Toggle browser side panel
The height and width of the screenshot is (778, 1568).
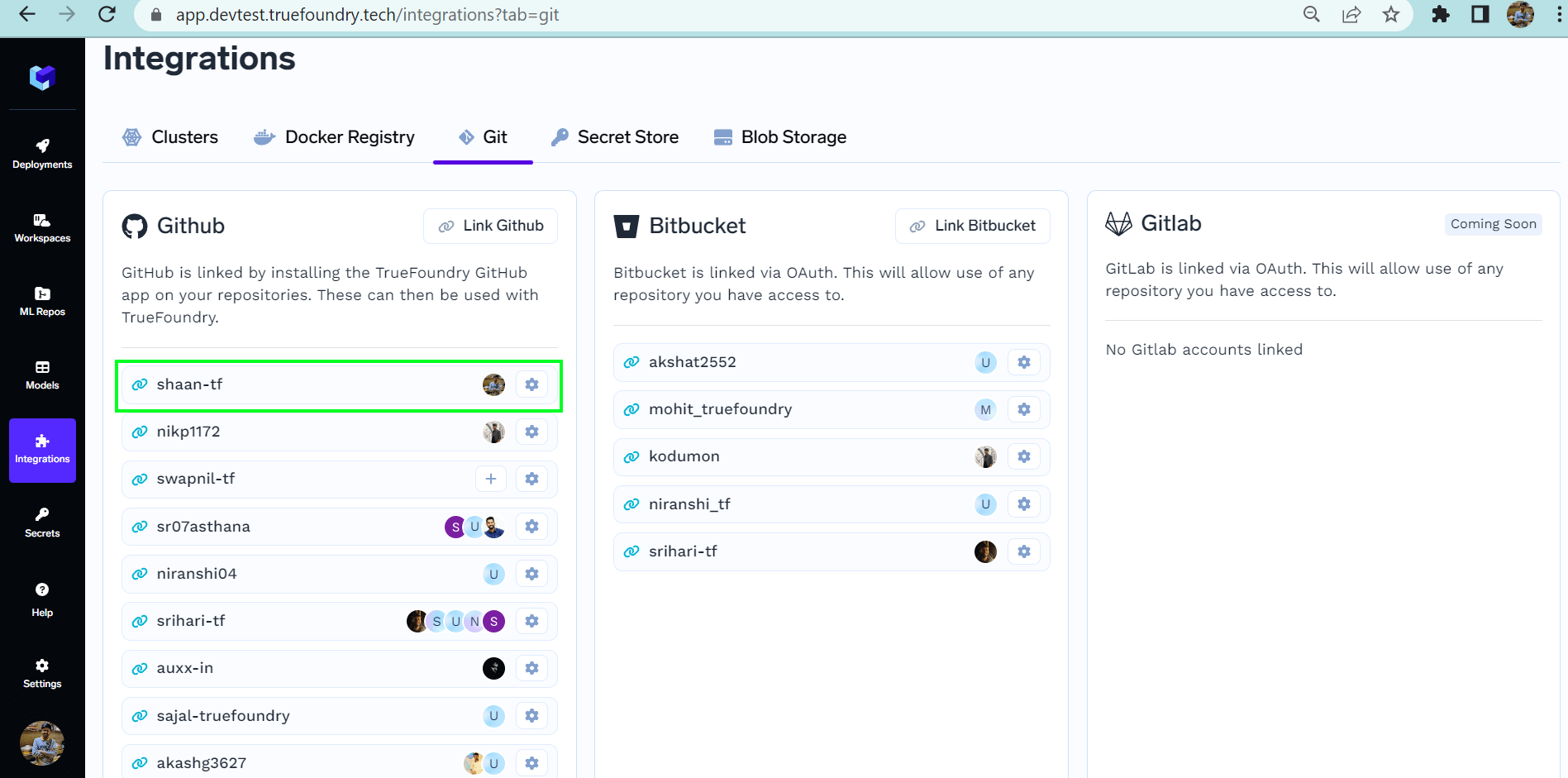pyautogui.click(x=1480, y=14)
